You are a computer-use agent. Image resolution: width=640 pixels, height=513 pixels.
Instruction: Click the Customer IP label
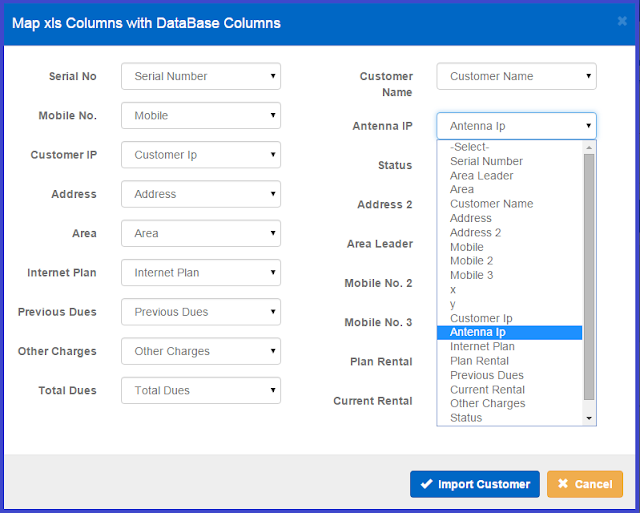(64, 155)
